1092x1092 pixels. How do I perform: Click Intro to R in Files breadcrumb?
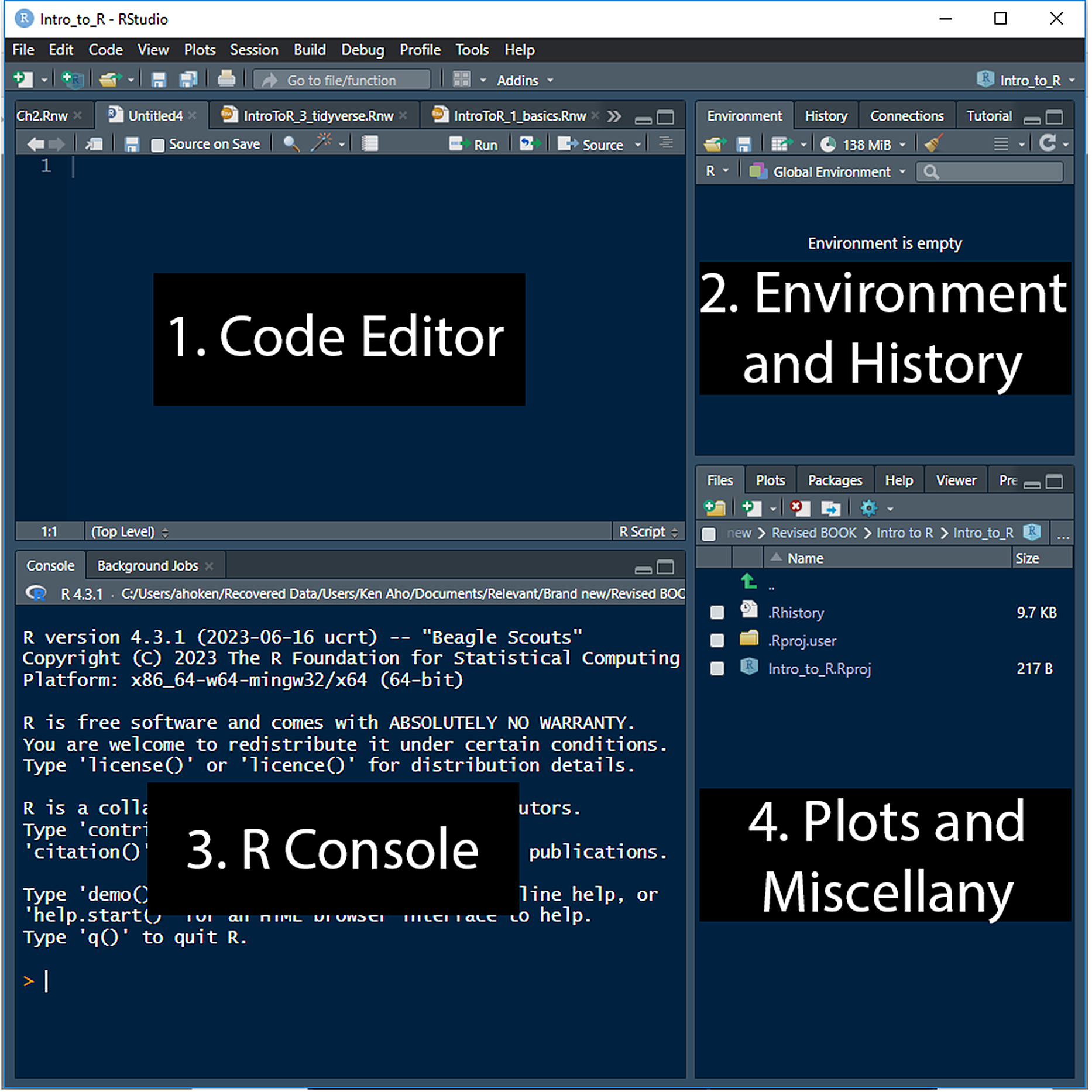[905, 533]
